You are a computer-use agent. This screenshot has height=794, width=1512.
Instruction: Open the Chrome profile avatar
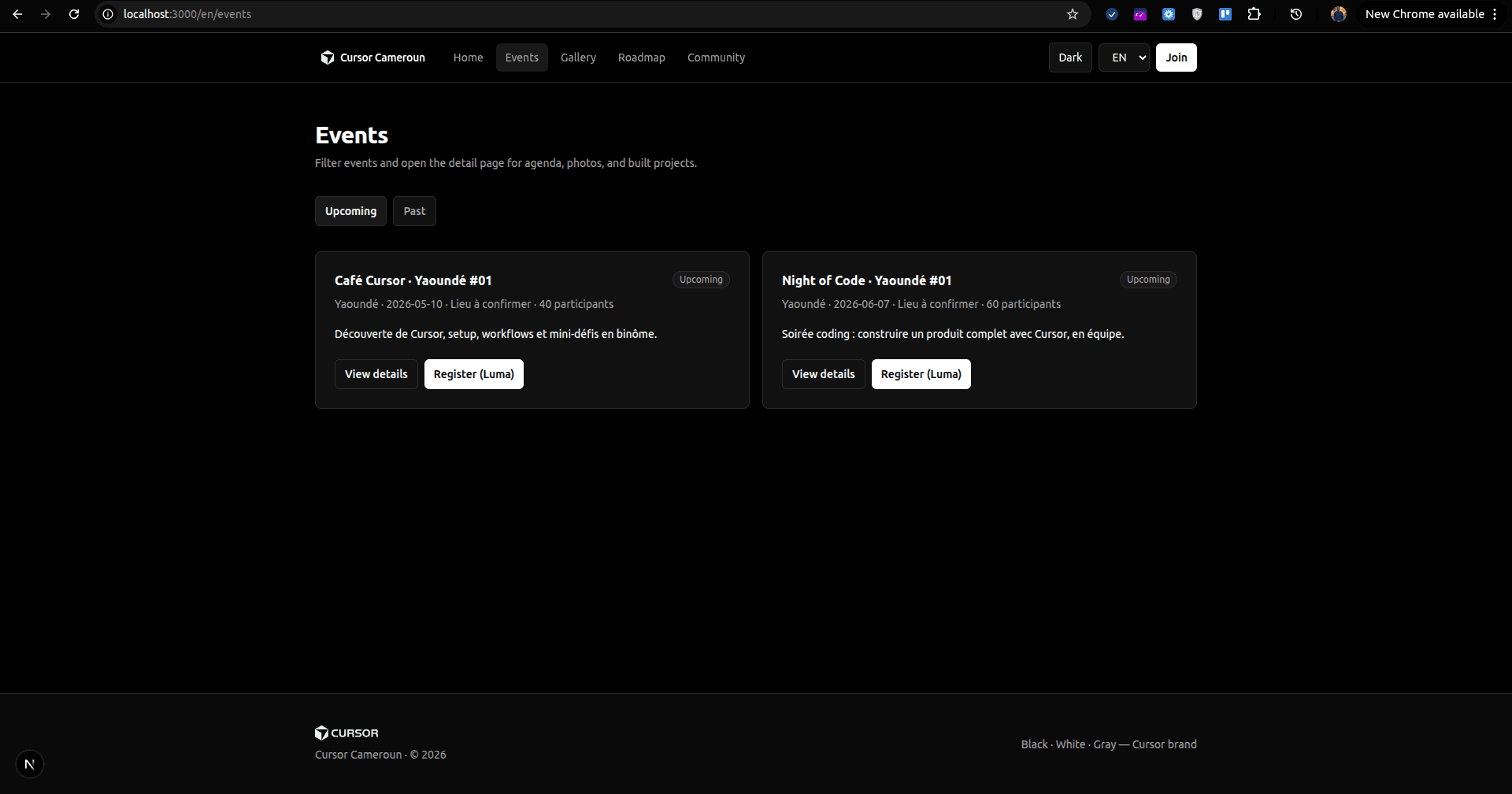coord(1339,14)
